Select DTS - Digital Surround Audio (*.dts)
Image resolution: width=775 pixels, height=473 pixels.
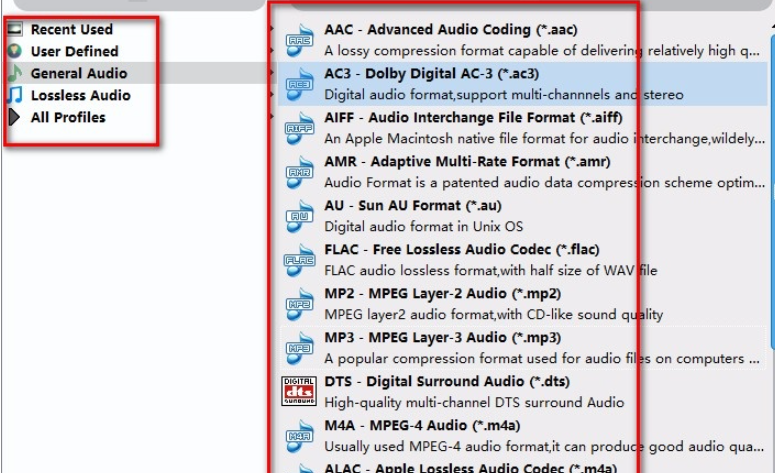[x=447, y=382]
